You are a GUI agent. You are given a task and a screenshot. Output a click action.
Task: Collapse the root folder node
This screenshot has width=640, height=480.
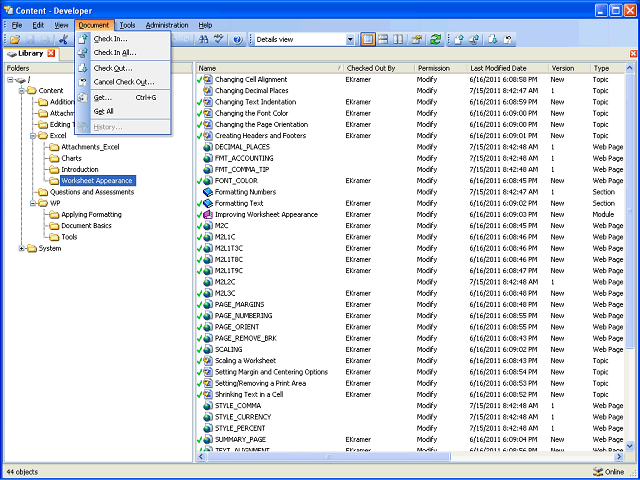[x=10, y=80]
